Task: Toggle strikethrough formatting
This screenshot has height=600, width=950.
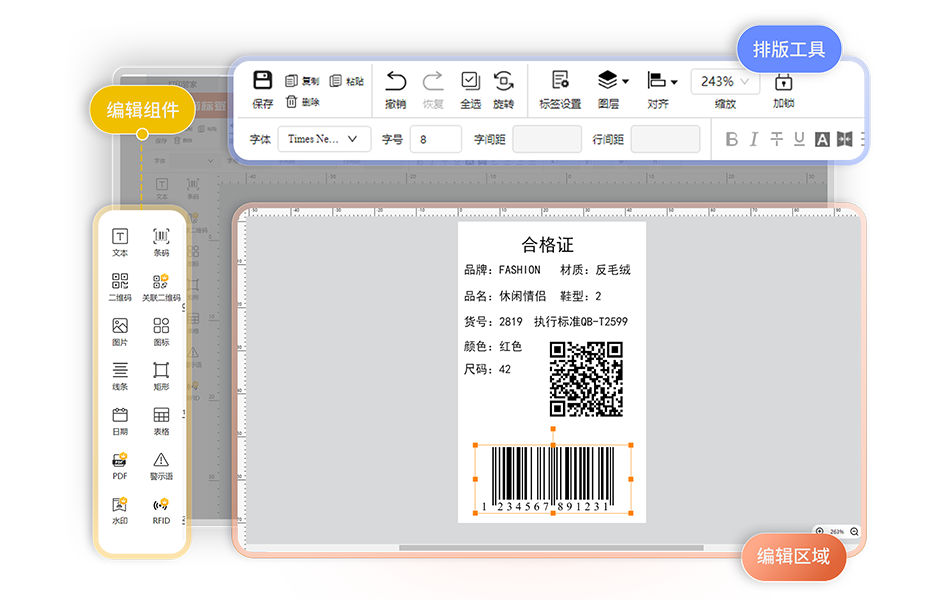Action: pos(777,139)
